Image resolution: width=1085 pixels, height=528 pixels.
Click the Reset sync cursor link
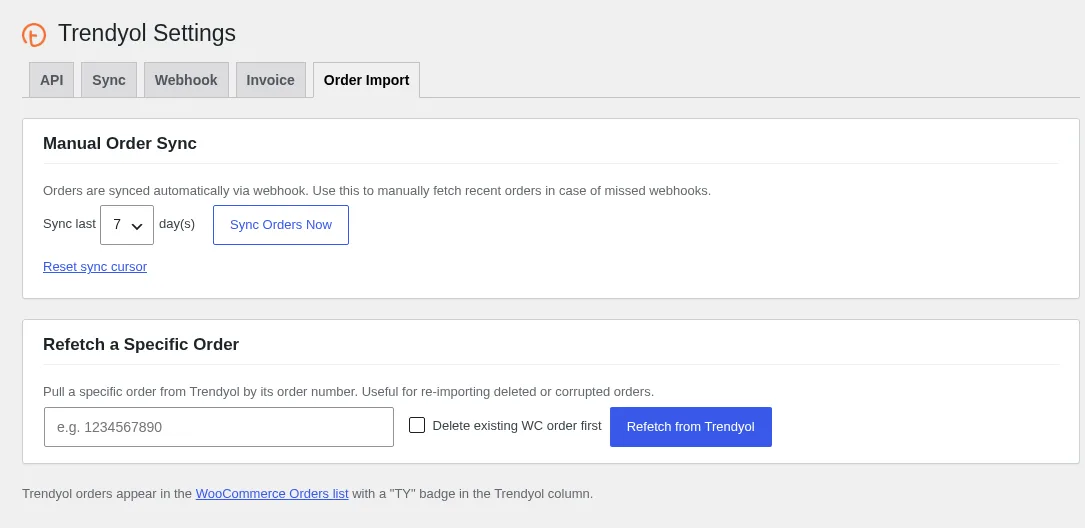click(95, 266)
